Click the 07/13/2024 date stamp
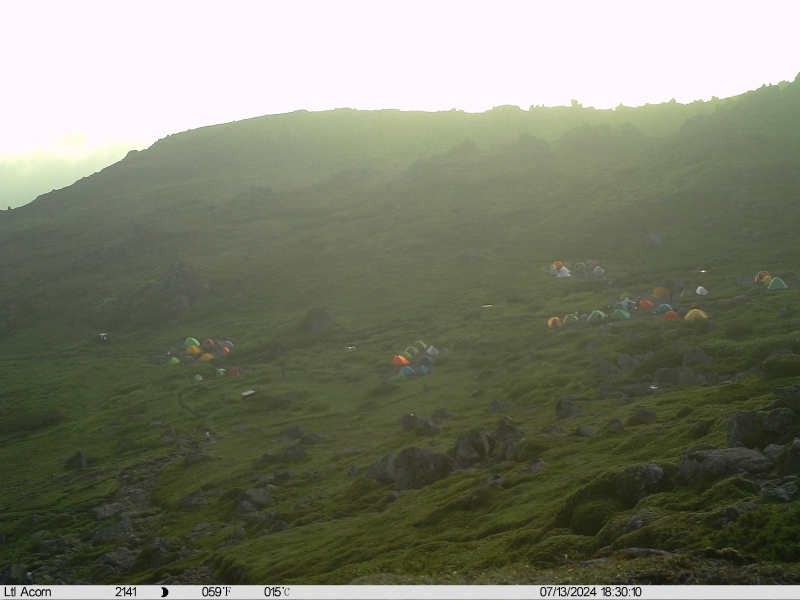Image resolution: width=800 pixels, height=600 pixels. [567, 592]
